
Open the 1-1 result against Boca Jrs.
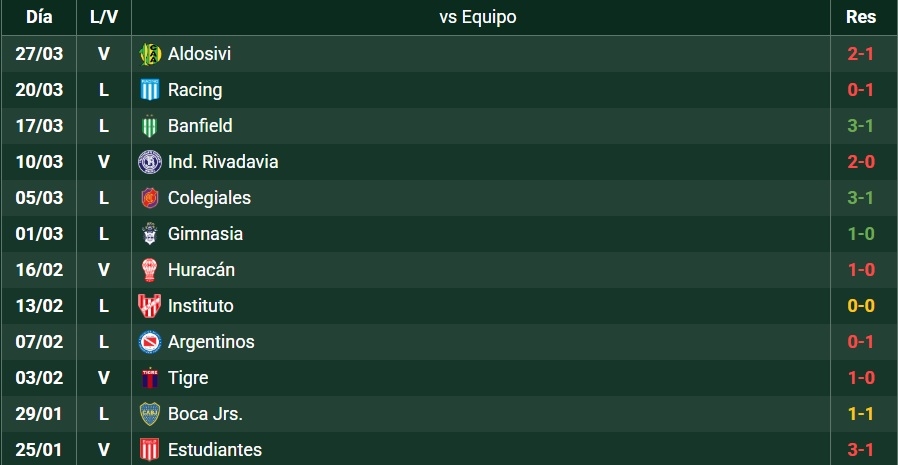(860, 414)
